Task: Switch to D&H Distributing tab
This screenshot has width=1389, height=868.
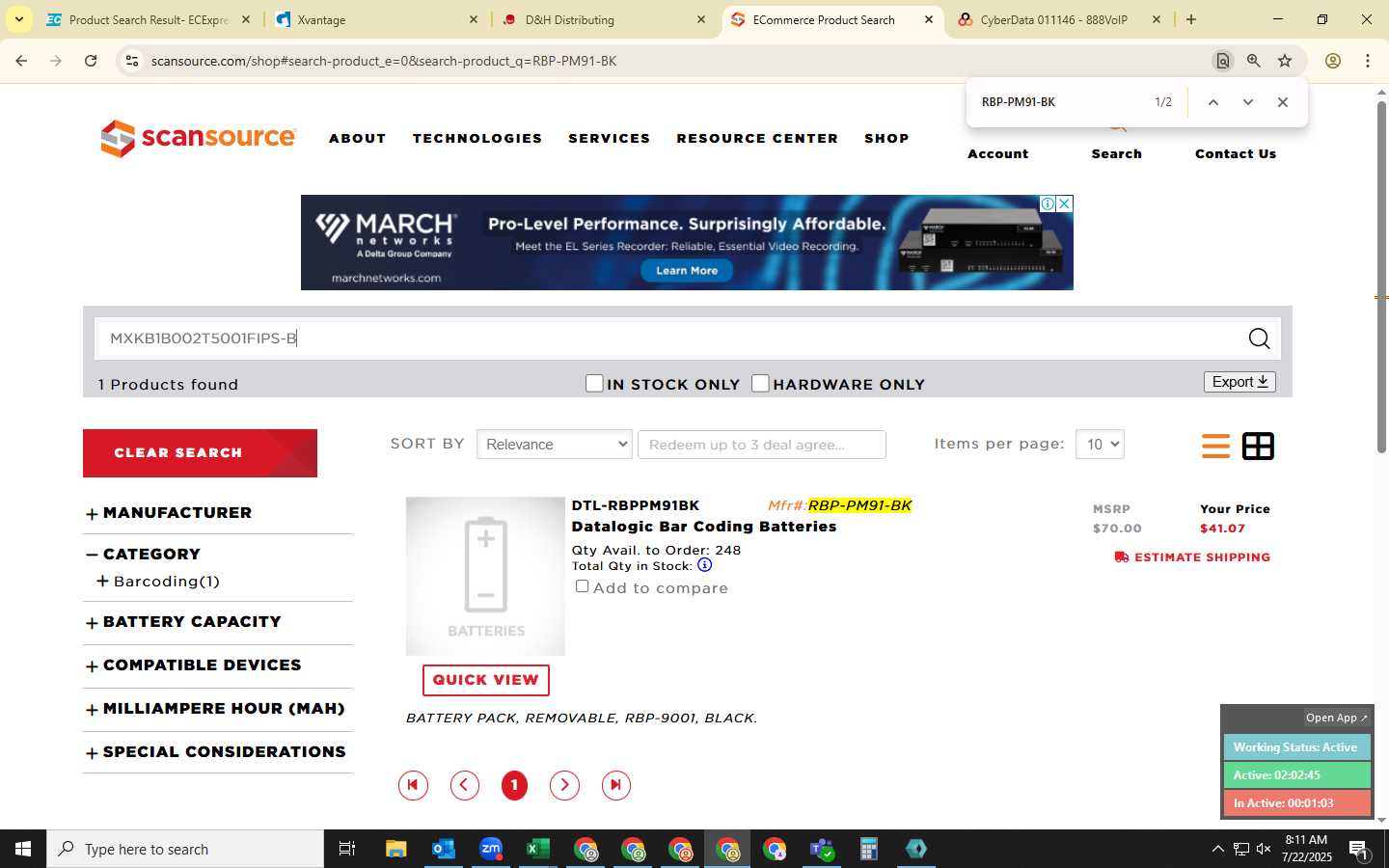Action: pyautogui.click(x=604, y=19)
